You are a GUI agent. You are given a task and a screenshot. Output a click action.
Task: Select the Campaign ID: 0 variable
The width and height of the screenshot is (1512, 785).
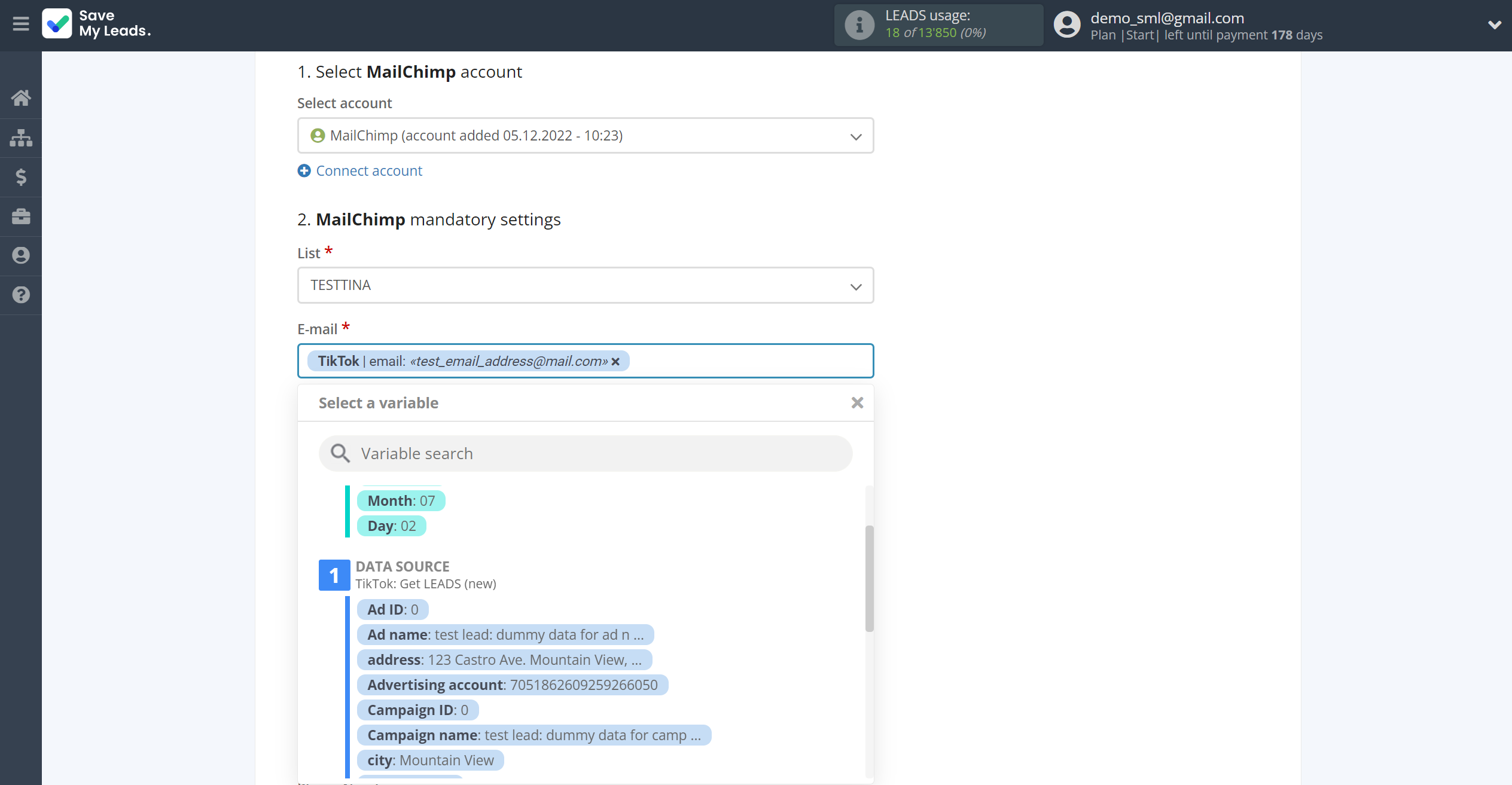coord(417,710)
